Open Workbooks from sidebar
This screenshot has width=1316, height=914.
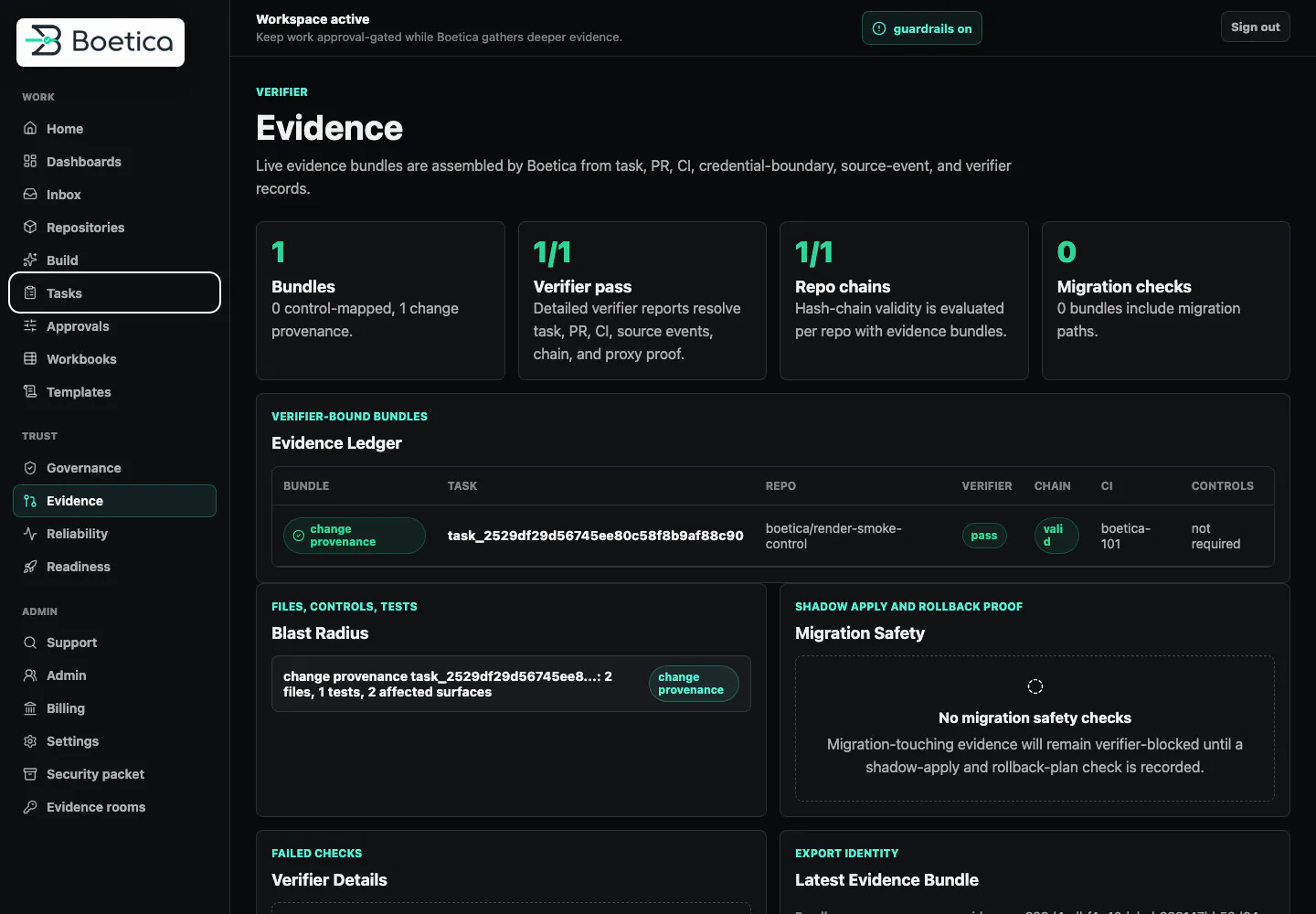click(114, 359)
